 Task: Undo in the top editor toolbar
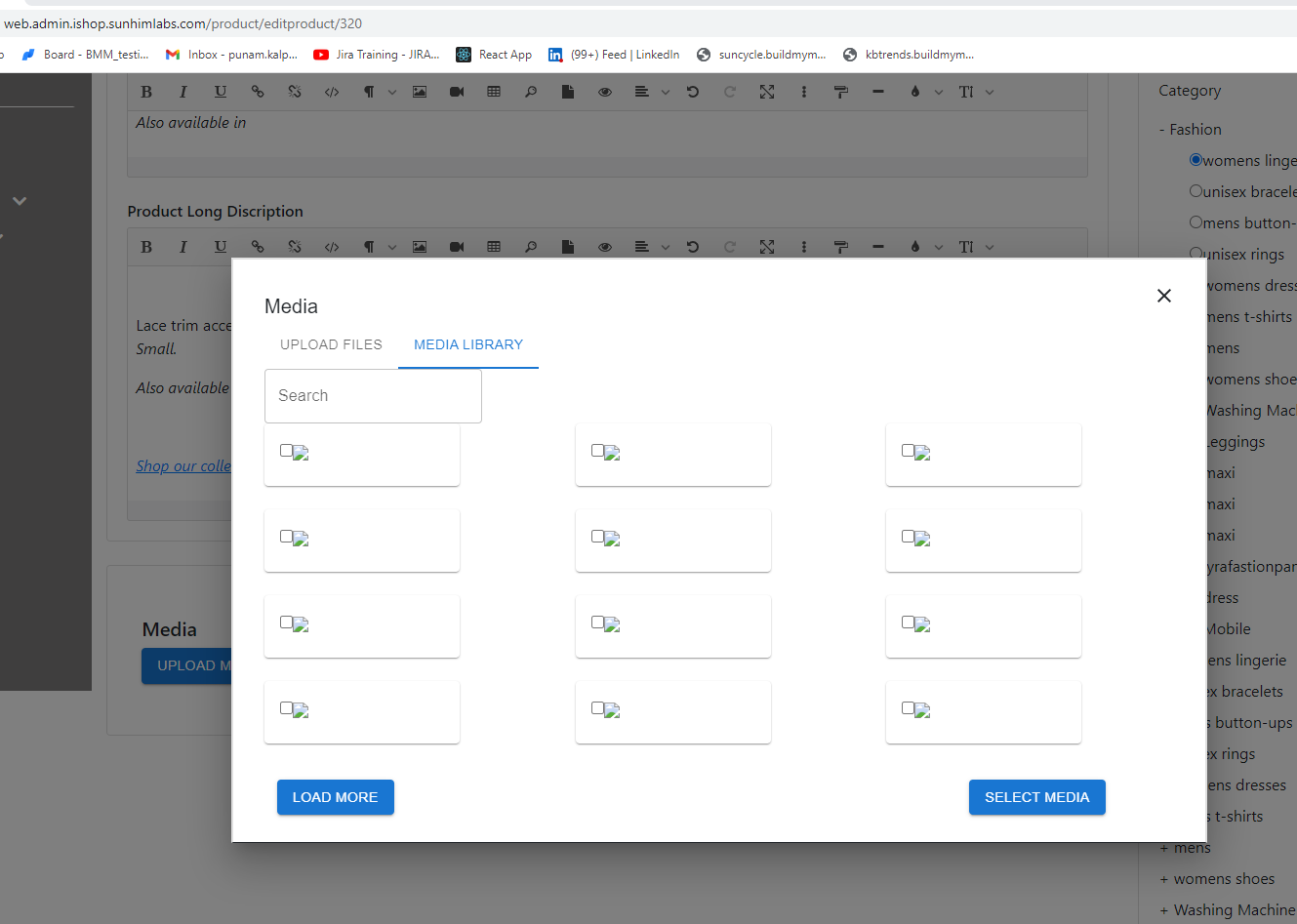click(x=693, y=92)
